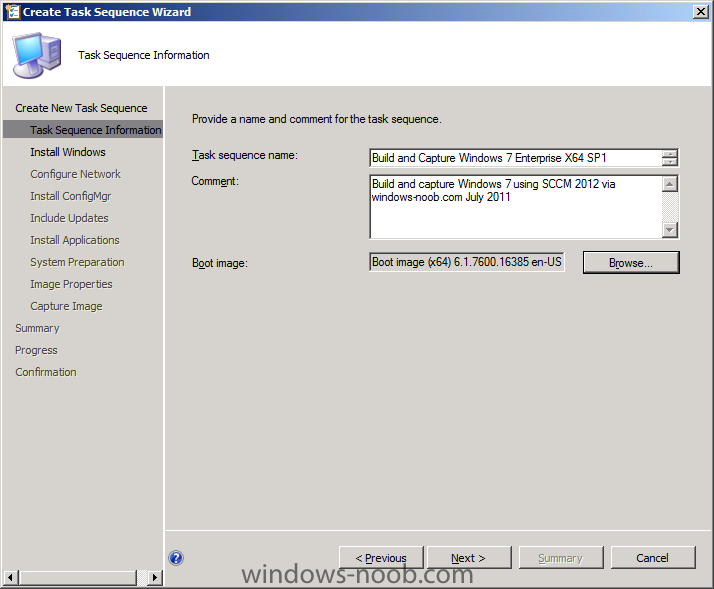Select Configure Network step
Screen dimensions: 714x589
pyautogui.click(x=76, y=174)
